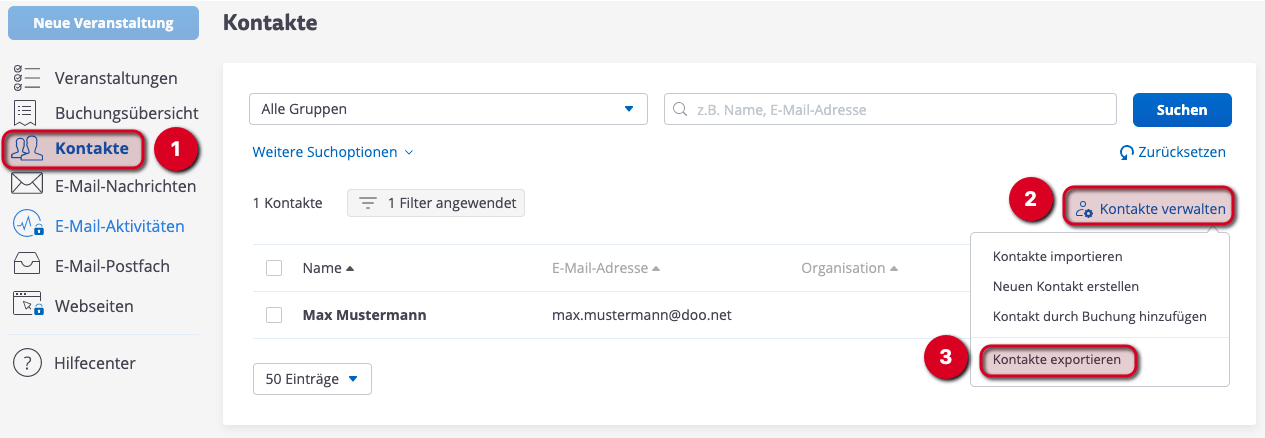Click the Buchungsübersicht receipt icon
Screen dimensions: 1265x438
[27, 113]
